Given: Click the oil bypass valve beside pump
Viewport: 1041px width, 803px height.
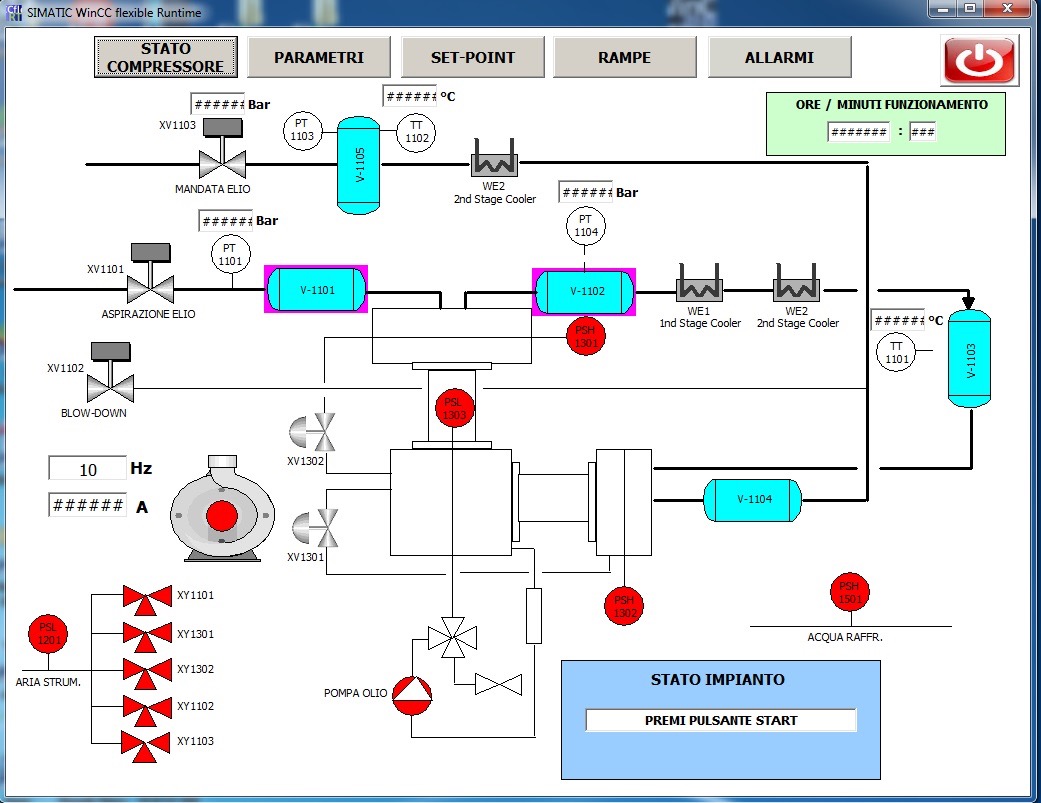Looking at the screenshot, I should click(499, 685).
